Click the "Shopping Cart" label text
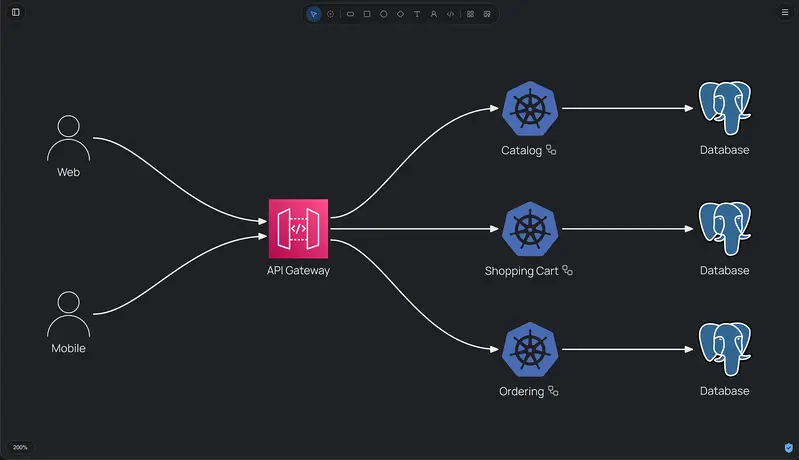 521,271
